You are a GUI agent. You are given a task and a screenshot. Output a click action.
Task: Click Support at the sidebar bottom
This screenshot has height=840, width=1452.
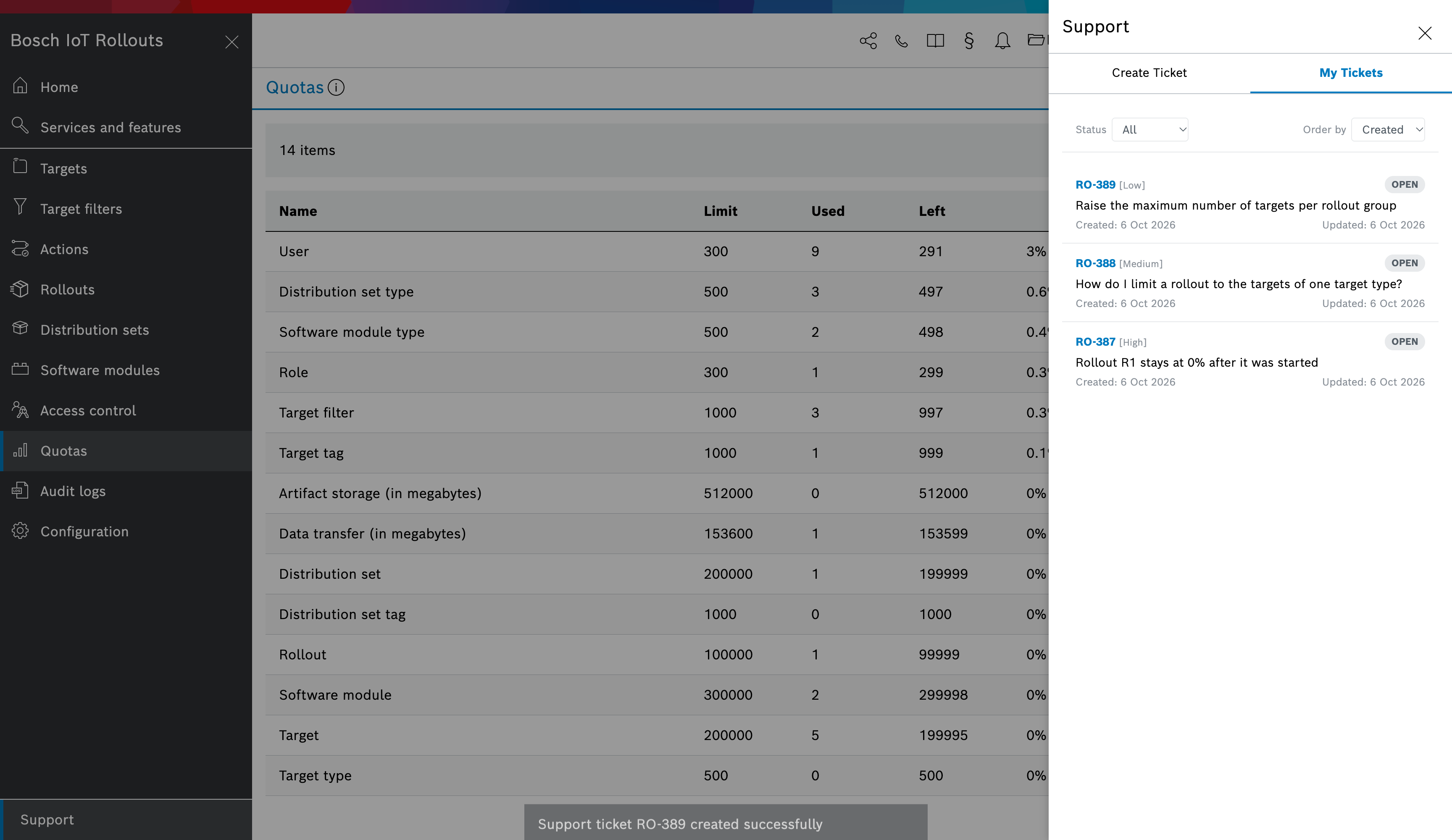pyautogui.click(x=126, y=819)
